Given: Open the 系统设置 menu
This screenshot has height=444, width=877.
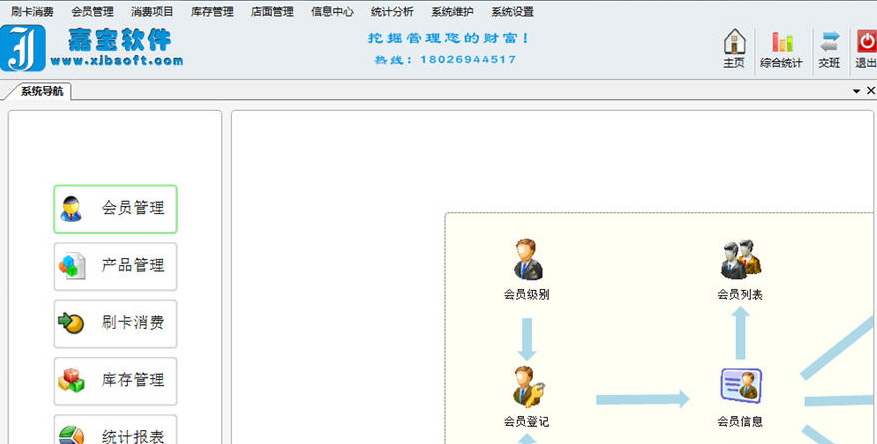Looking at the screenshot, I should [x=512, y=11].
